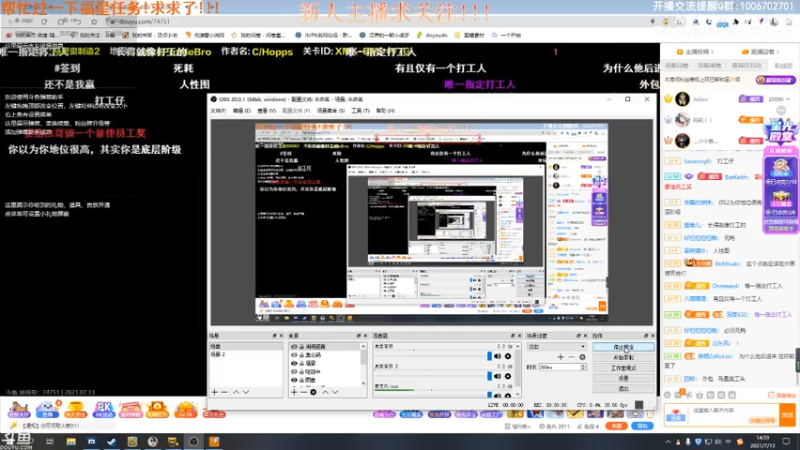This screenshot has height=450, width=800.
Task: Open 设置 from OBS Controls
Action: click(x=623, y=378)
